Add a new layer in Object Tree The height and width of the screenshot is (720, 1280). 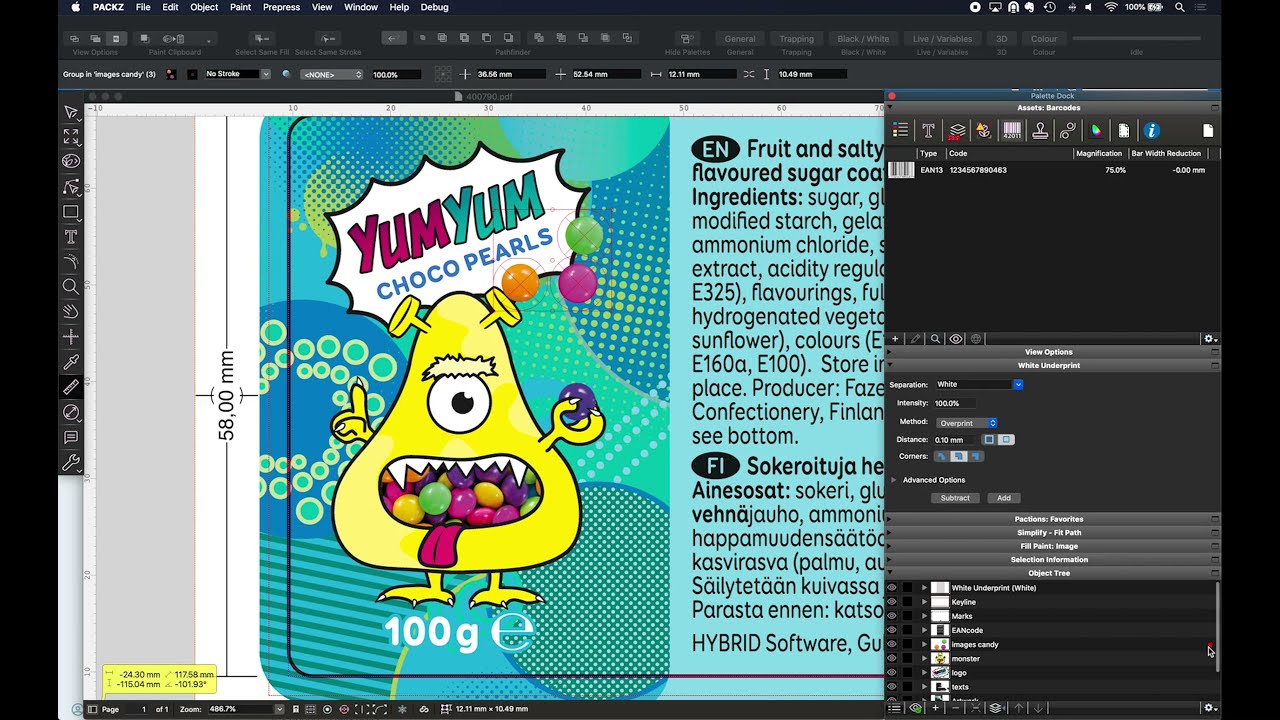point(935,708)
